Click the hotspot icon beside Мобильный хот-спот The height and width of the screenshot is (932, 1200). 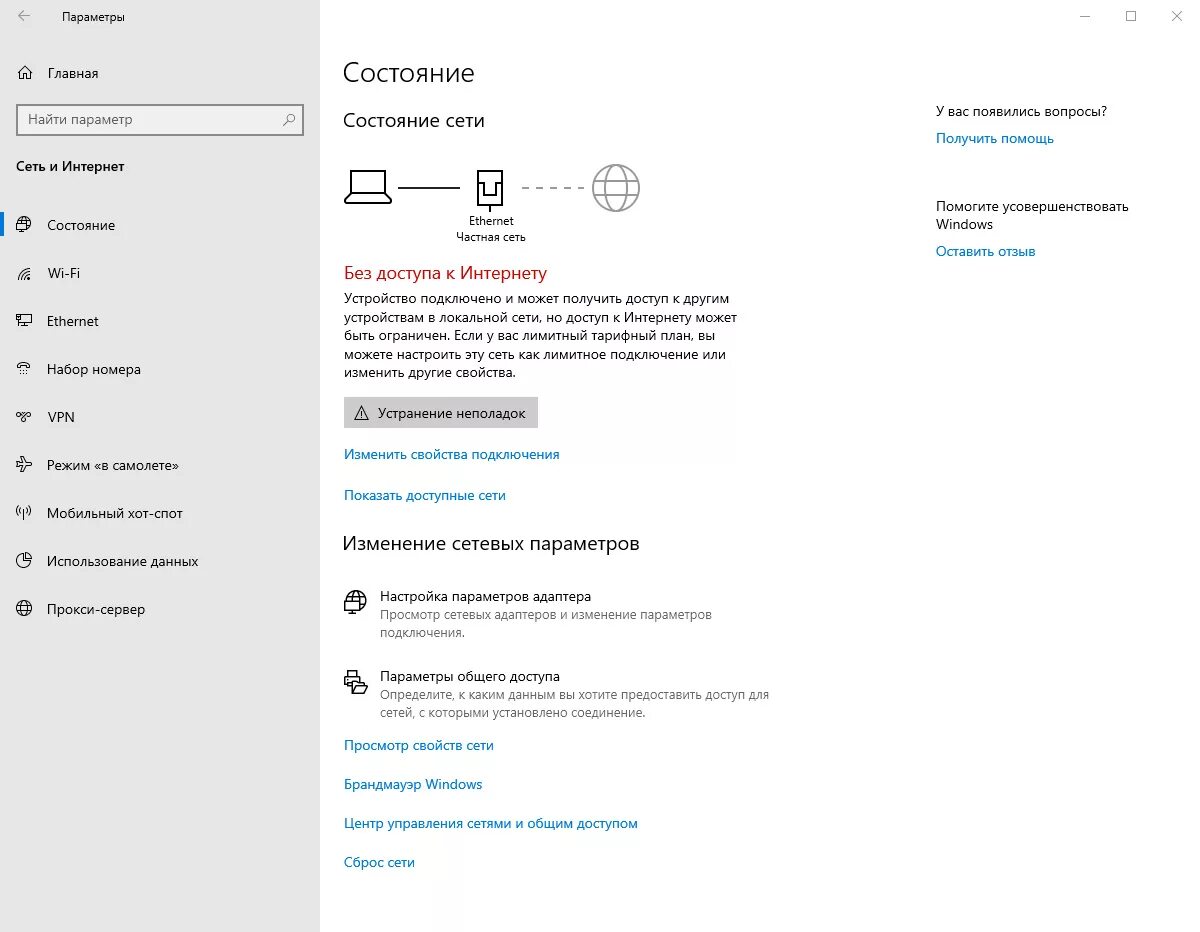(25, 513)
